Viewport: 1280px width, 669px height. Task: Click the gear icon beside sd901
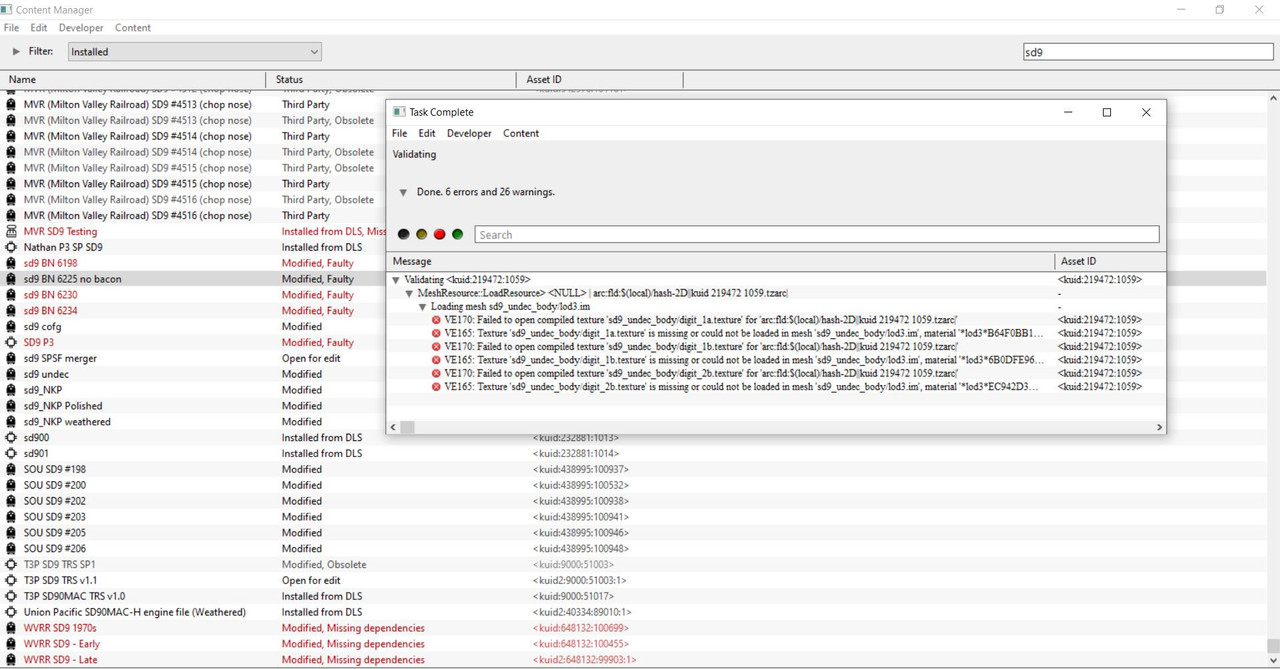pyautogui.click(x=11, y=453)
